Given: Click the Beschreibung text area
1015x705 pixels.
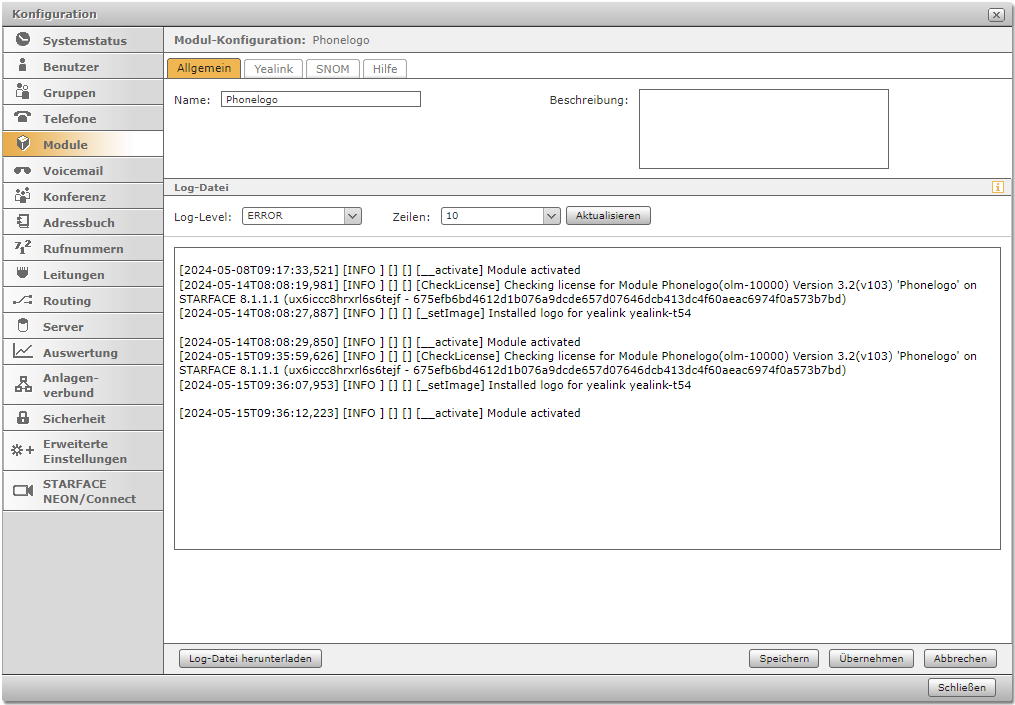Looking at the screenshot, I should pos(763,129).
